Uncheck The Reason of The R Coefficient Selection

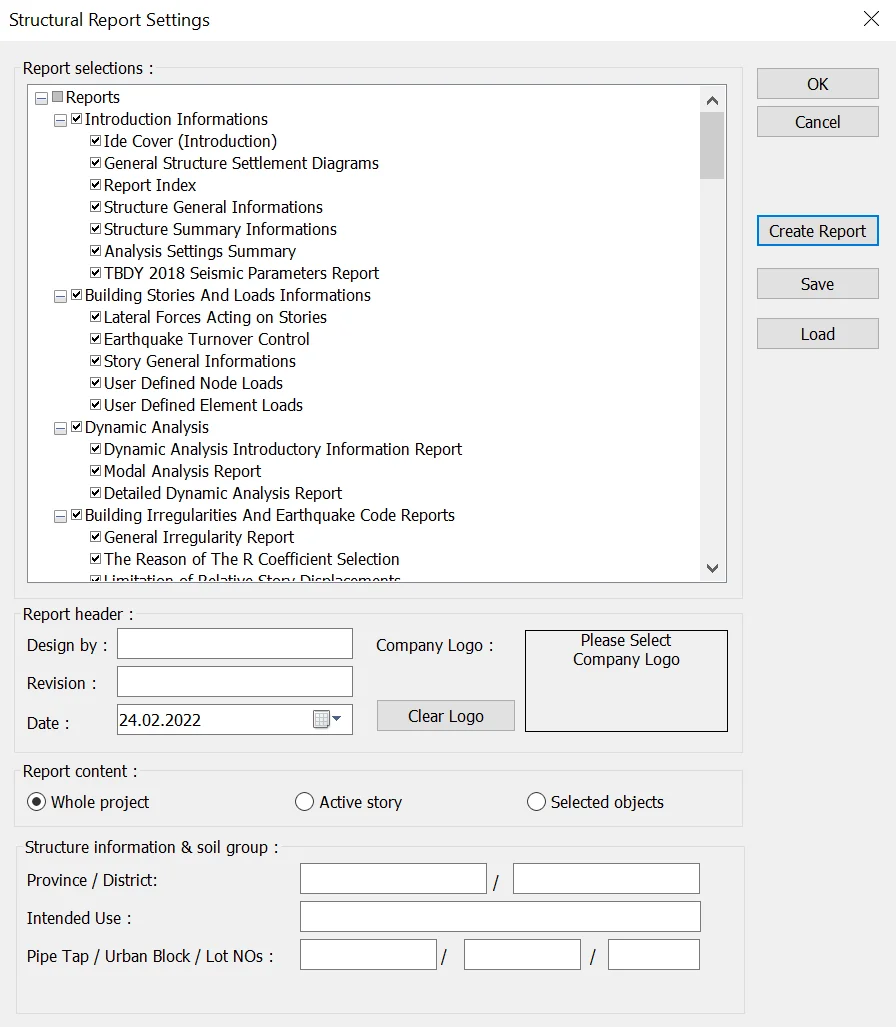(x=96, y=559)
